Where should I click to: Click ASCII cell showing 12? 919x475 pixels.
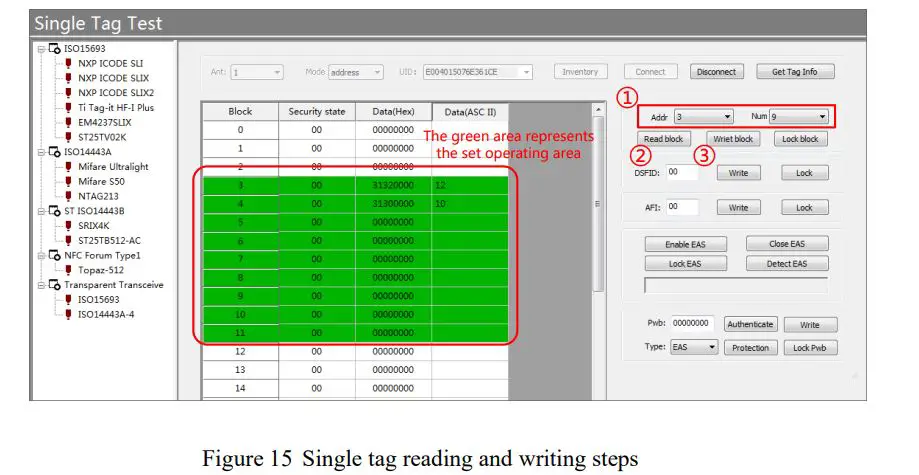[x=470, y=185]
